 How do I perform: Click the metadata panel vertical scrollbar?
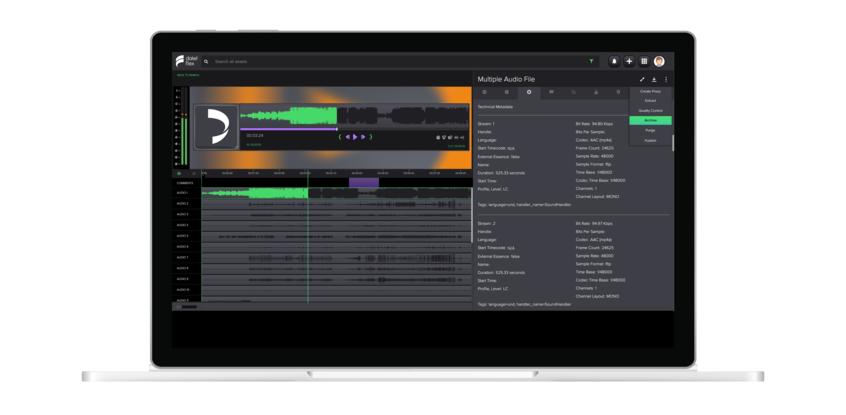click(673, 143)
